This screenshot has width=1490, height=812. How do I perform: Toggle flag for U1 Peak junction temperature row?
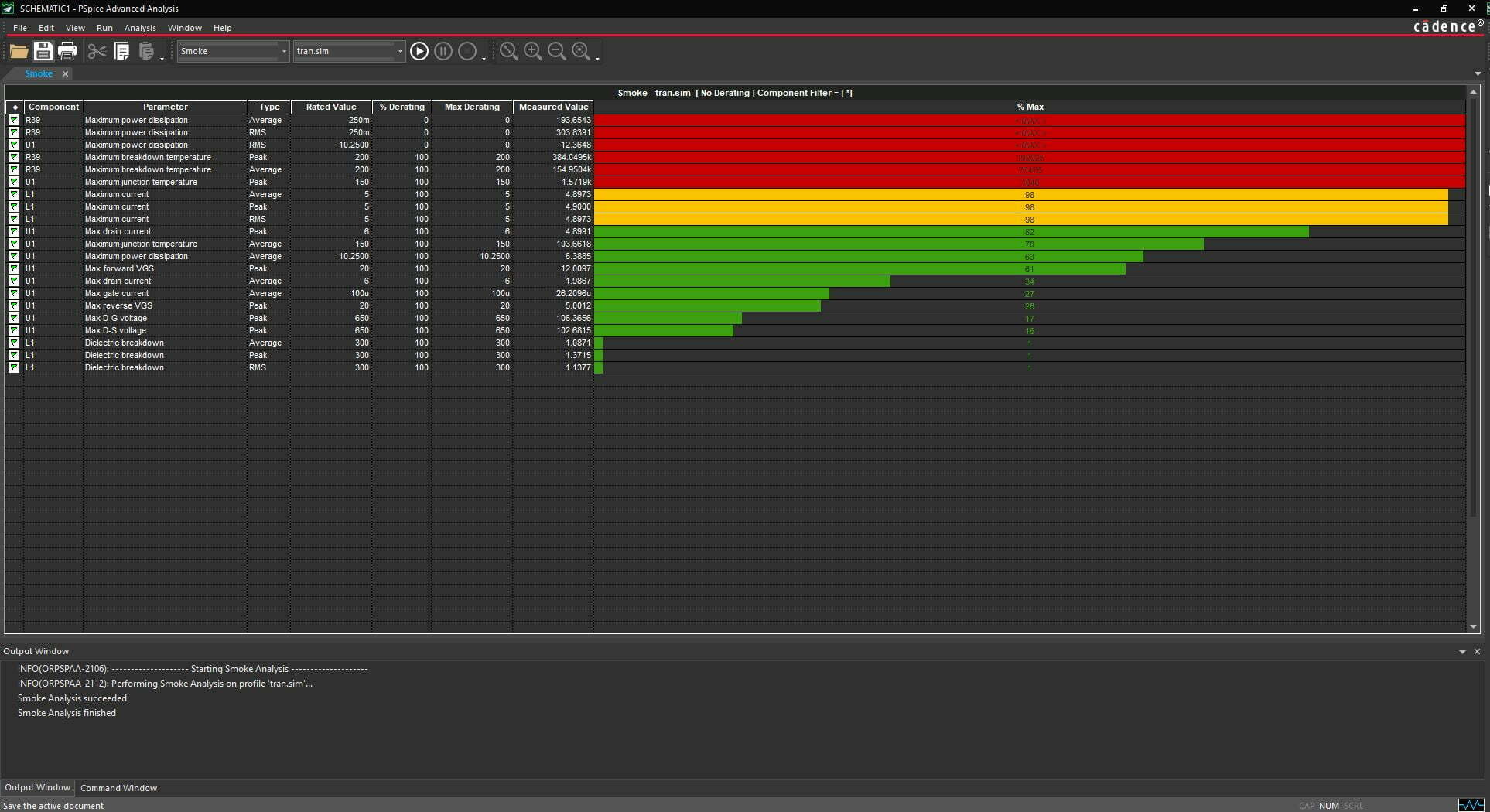coord(14,182)
